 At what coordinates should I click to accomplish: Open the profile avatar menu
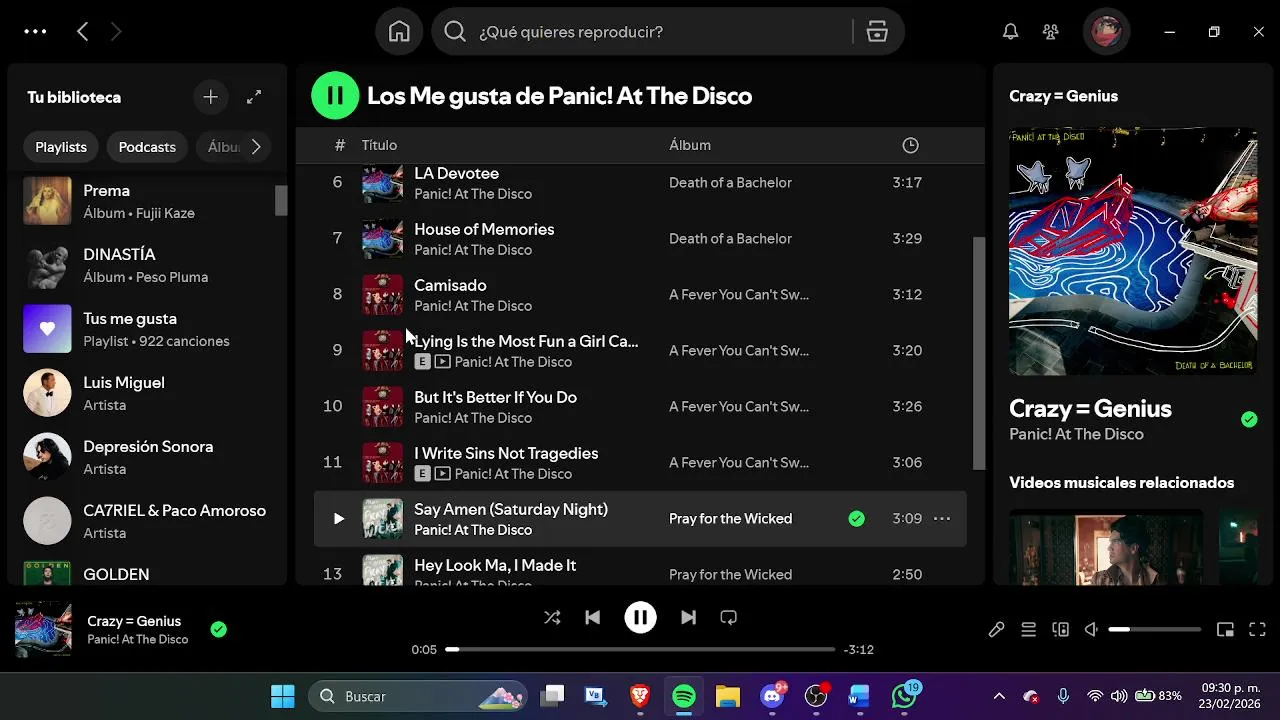pyautogui.click(x=1106, y=32)
